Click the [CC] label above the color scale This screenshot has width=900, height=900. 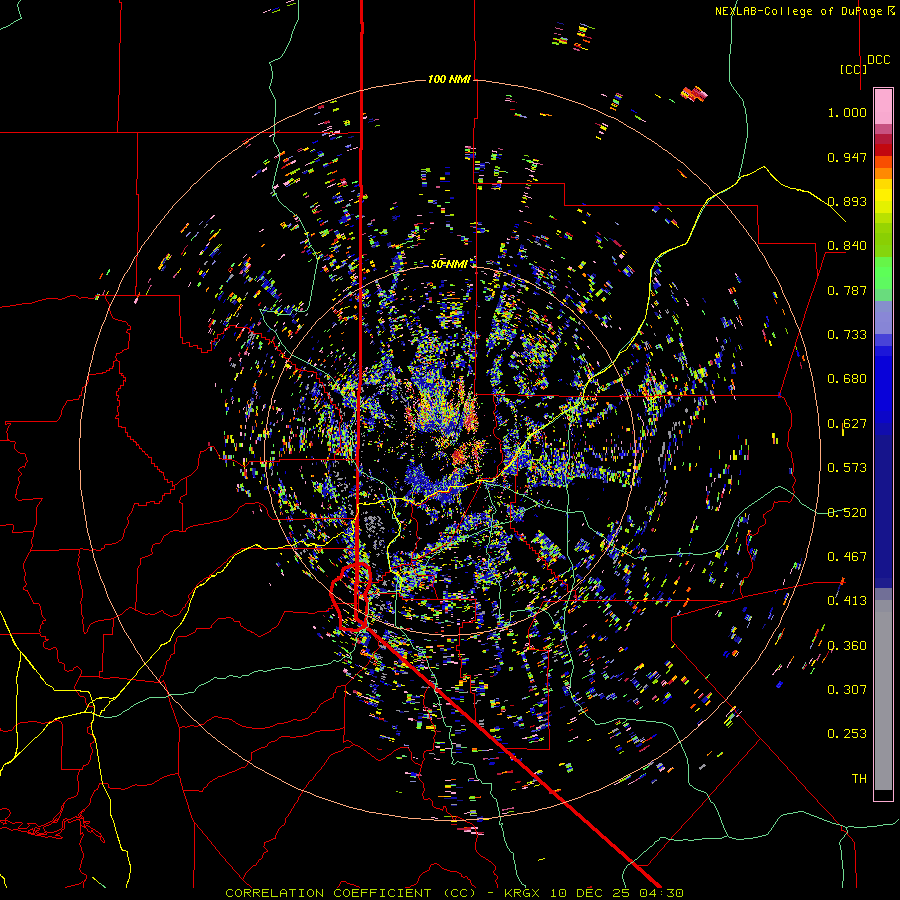coord(853,69)
